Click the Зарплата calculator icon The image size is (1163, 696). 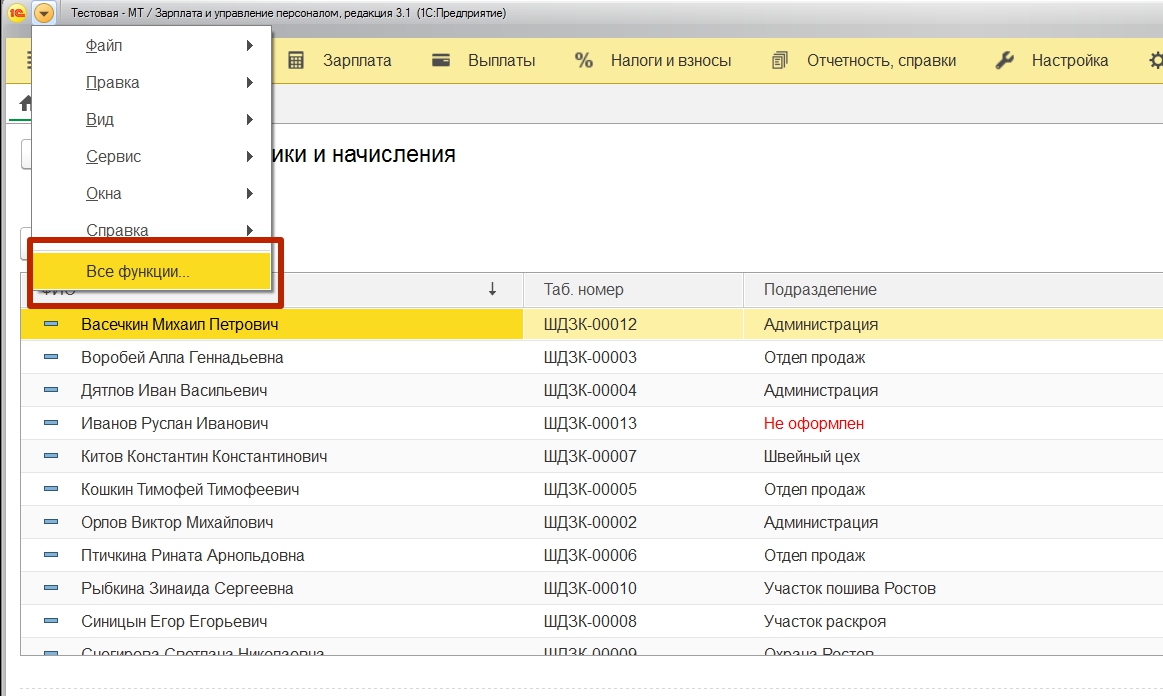click(296, 61)
